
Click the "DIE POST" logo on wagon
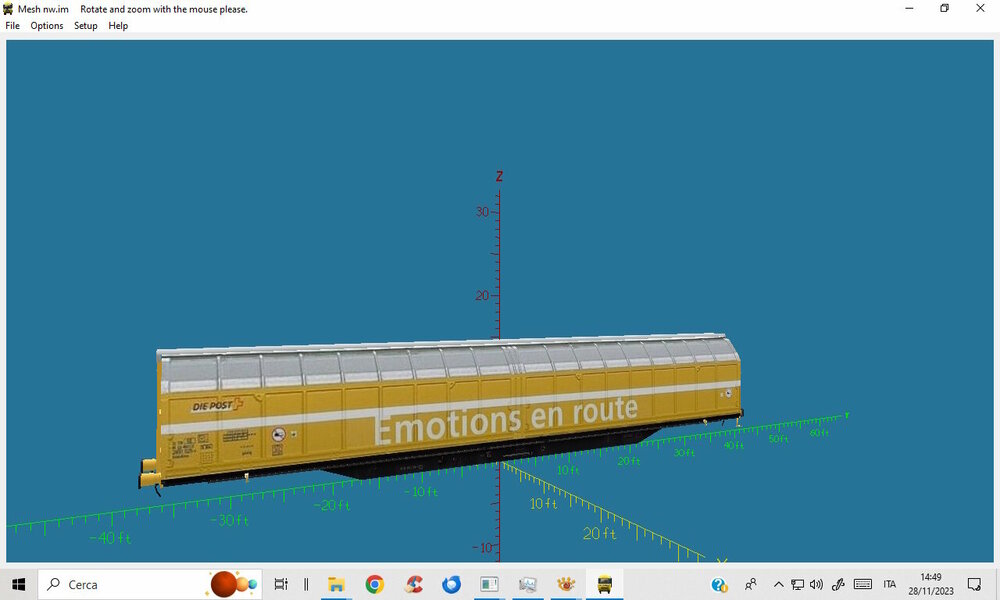pyautogui.click(x=217, y=406)
